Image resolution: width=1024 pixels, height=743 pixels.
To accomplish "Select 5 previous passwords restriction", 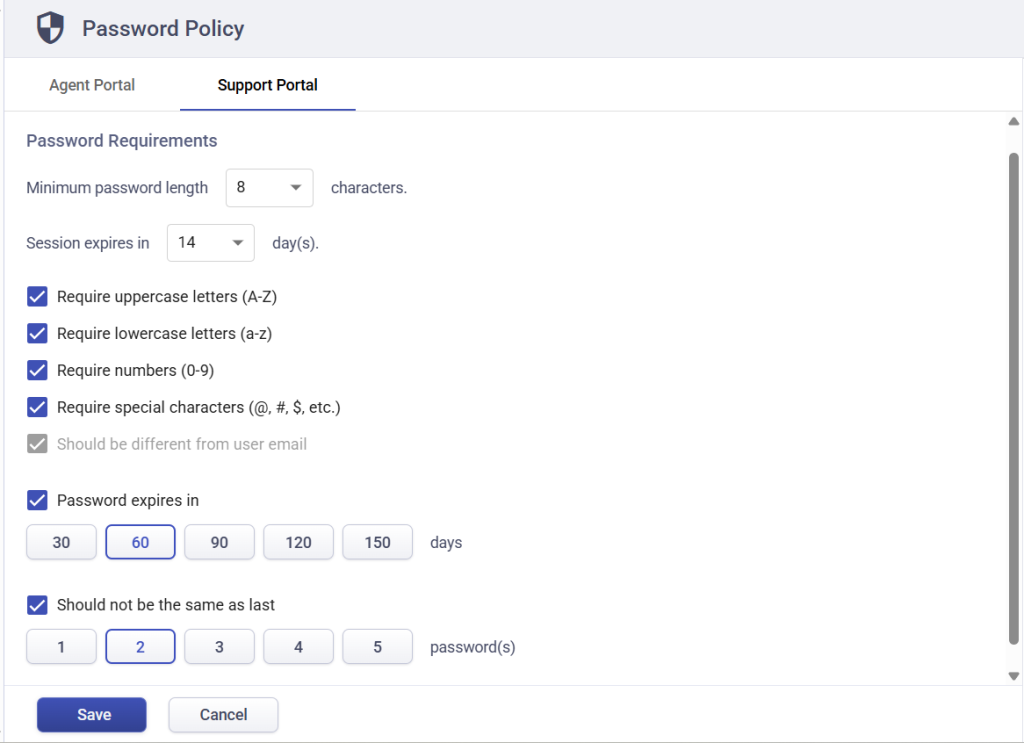I will pos(377,646).
